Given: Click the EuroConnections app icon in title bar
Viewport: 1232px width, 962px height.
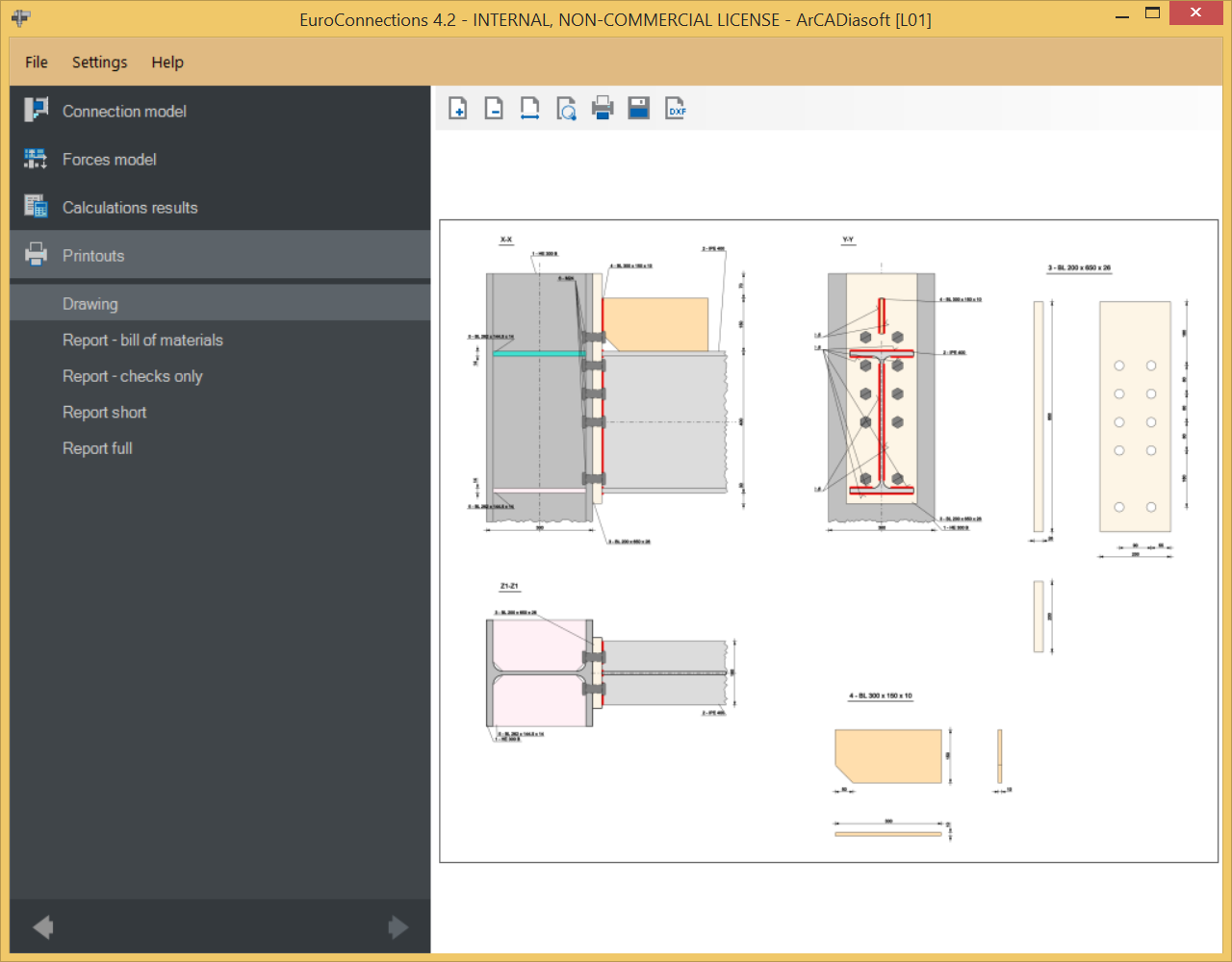Looking at the screenshot, I should tap(21, 18).
